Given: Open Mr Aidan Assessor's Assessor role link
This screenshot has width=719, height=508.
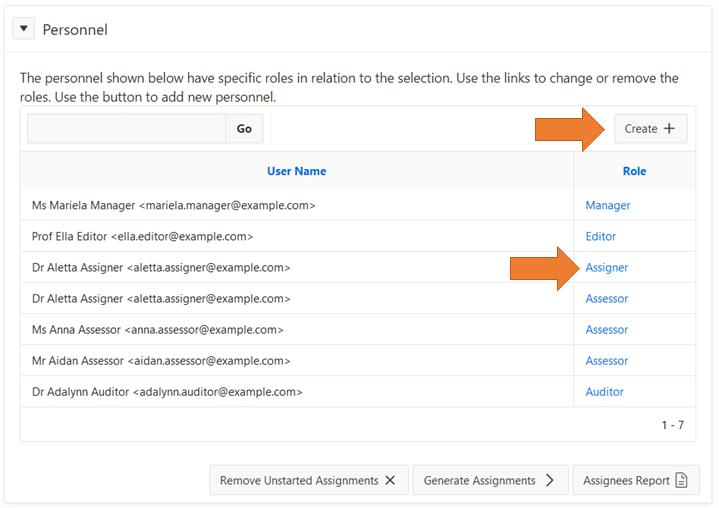Looking at the screenshot, I should pyautogui.click(x=607, y=360).
